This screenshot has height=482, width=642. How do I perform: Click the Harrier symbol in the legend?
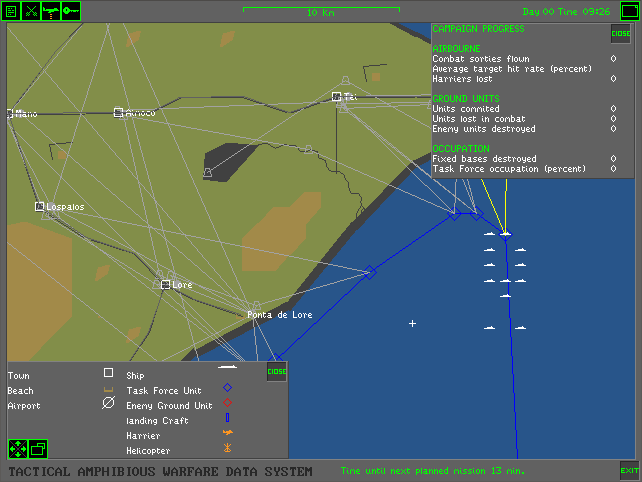(x=227, y=435)
